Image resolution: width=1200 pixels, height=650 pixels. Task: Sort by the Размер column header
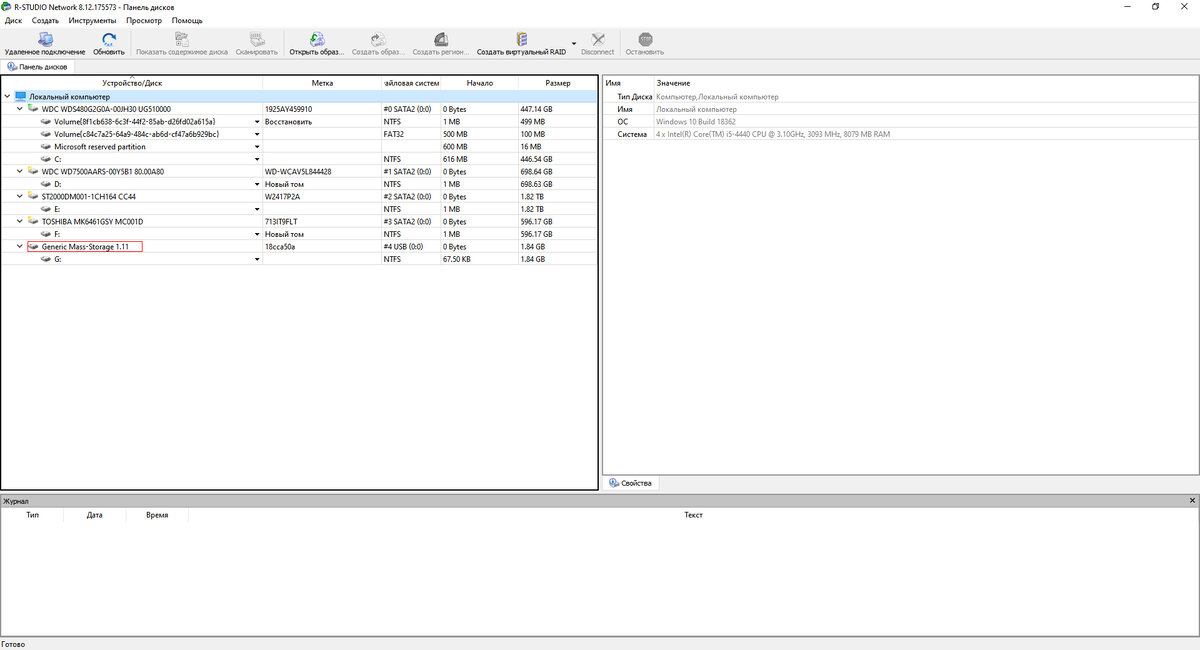pyautogui.click(x=558, y=83)
